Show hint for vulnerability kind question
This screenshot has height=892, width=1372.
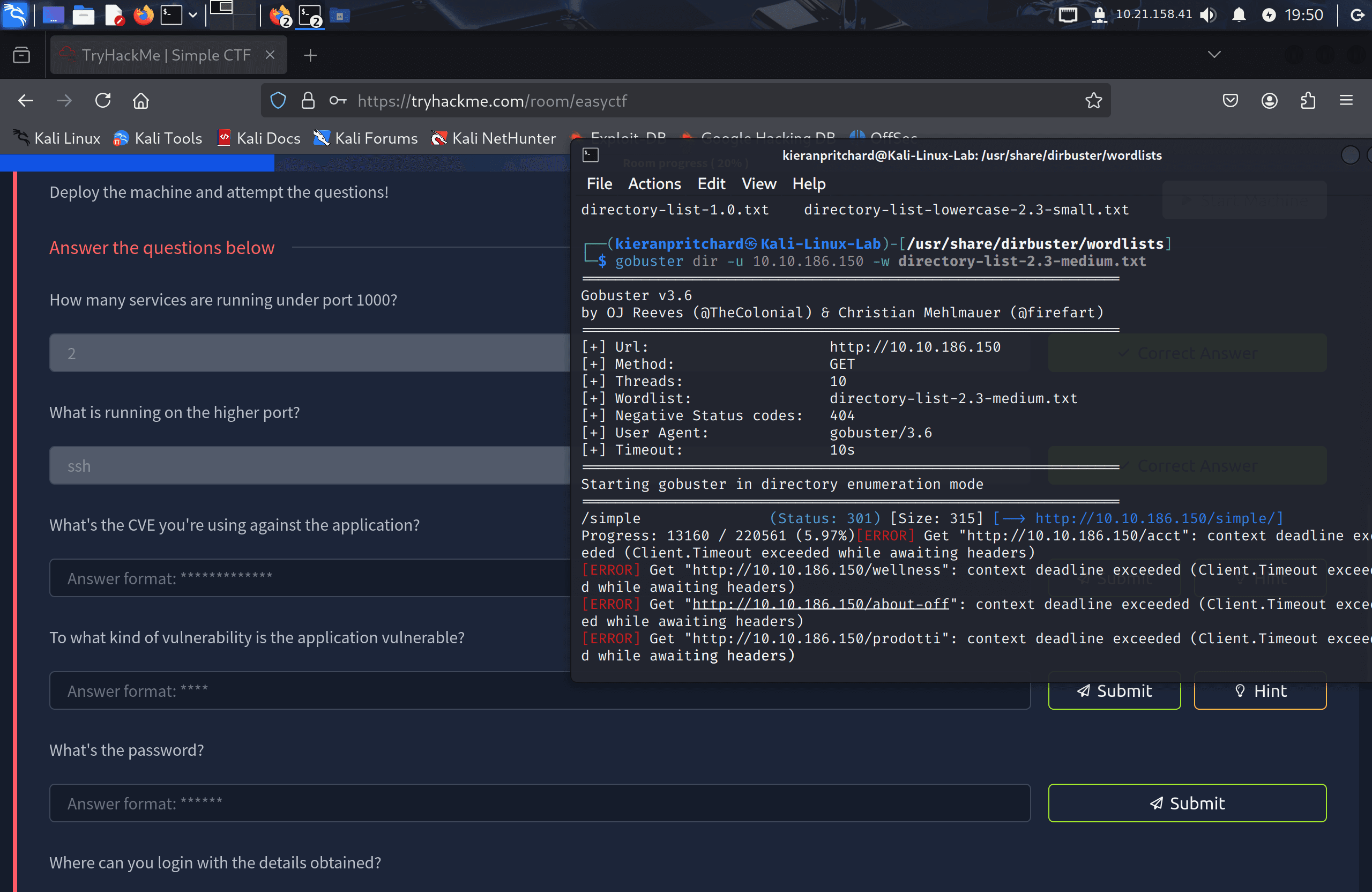[x=1259, y=691]
